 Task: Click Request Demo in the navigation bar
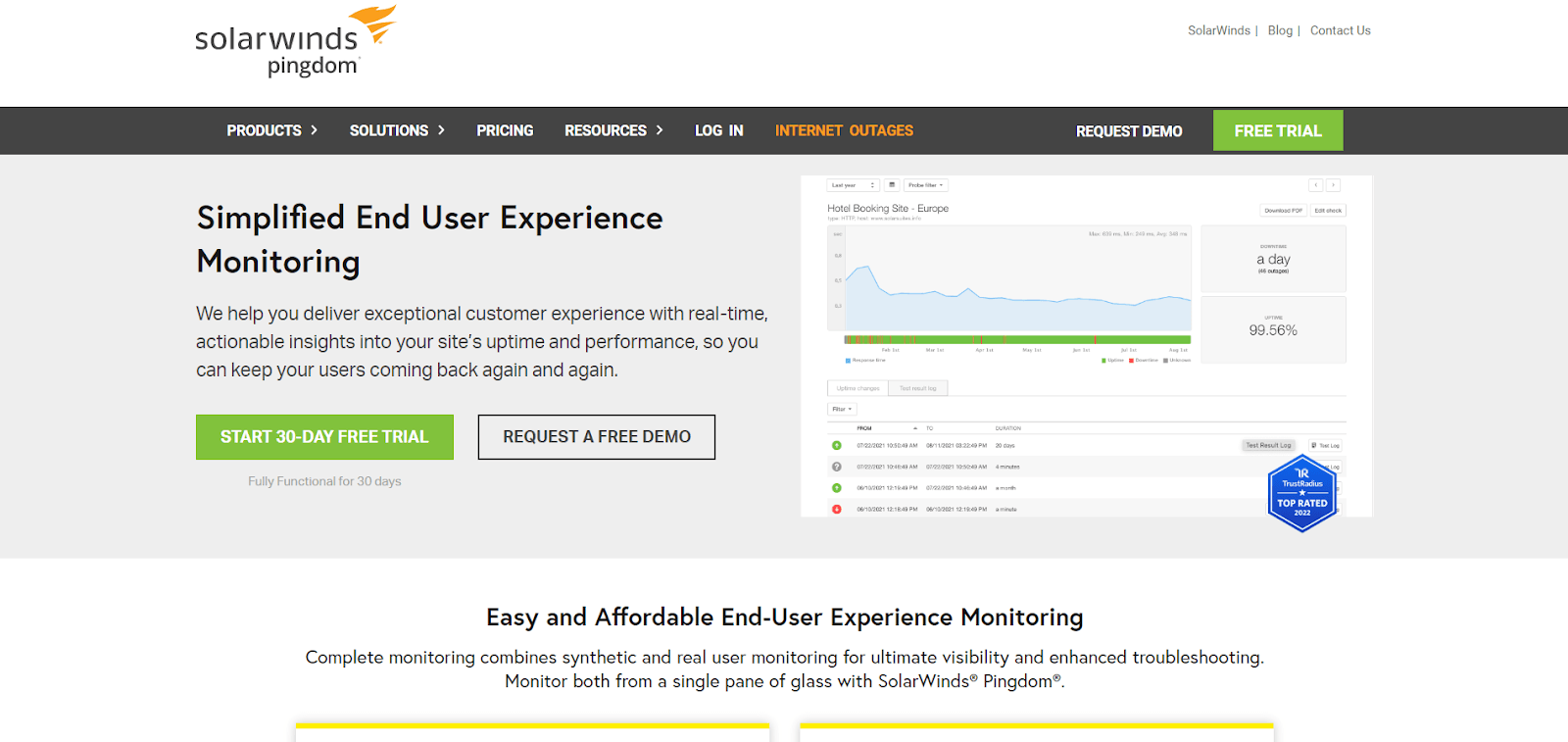(x=1129, y=131)
